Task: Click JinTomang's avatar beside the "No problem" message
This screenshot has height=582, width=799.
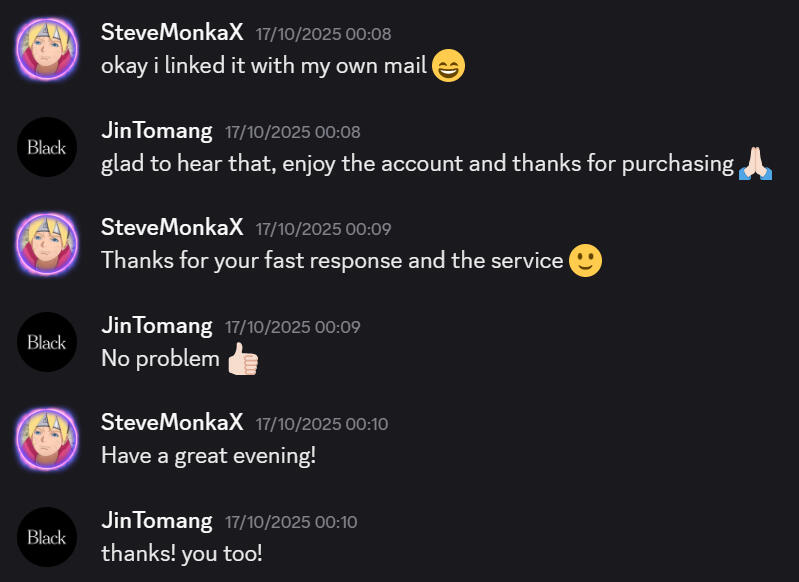Action: [x=46, y=342]
